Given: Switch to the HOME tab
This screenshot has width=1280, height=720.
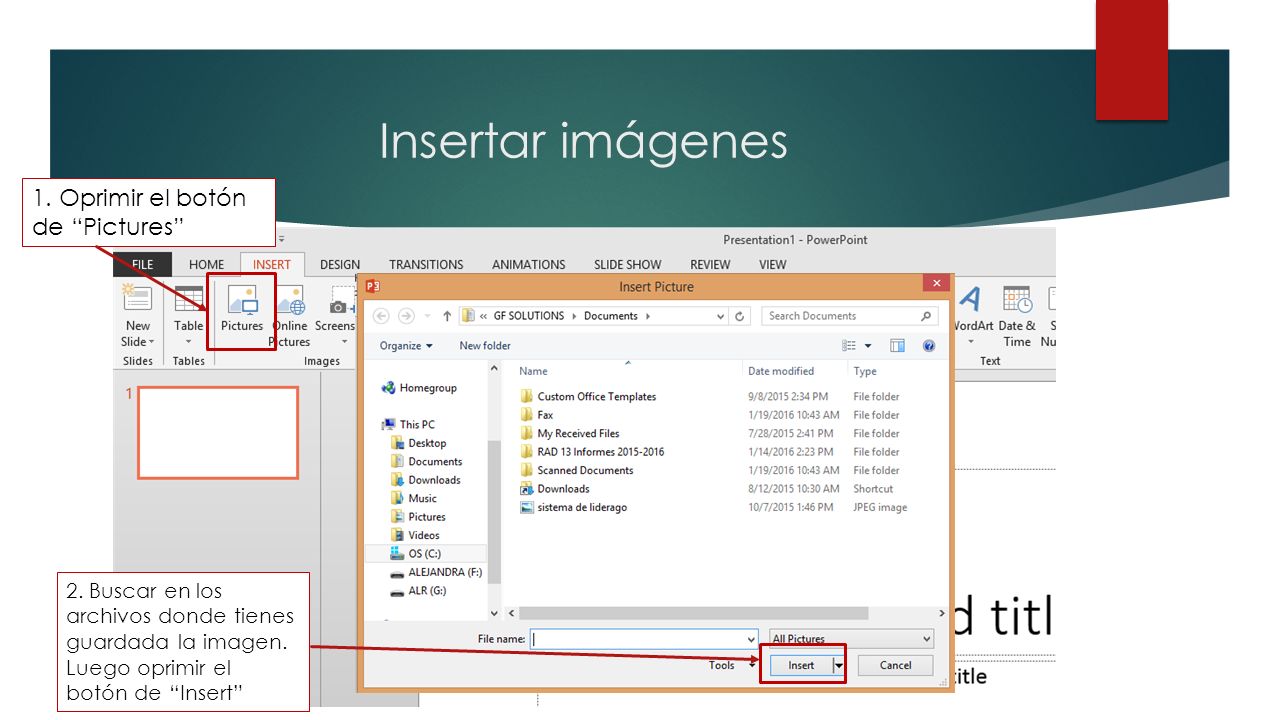Looking at the screenshot, I should click(x=207, y=265).
